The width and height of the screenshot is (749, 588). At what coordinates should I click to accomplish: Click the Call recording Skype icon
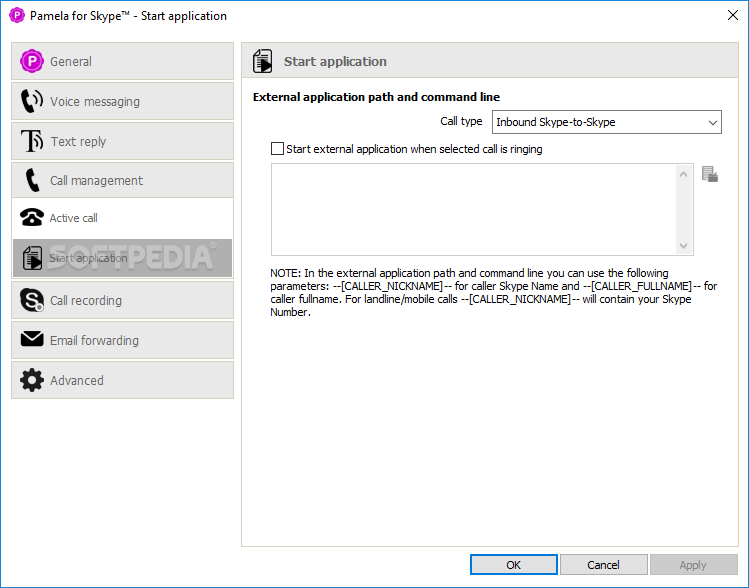(x=32, y=300)
